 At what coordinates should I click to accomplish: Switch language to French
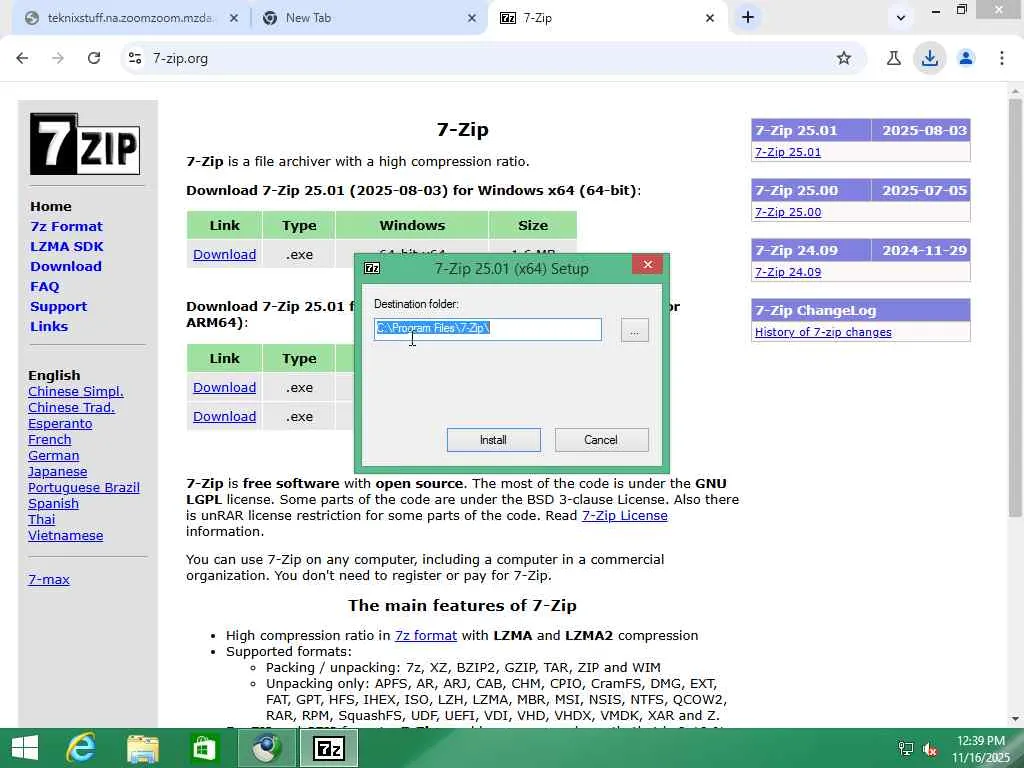click(50, 440)
